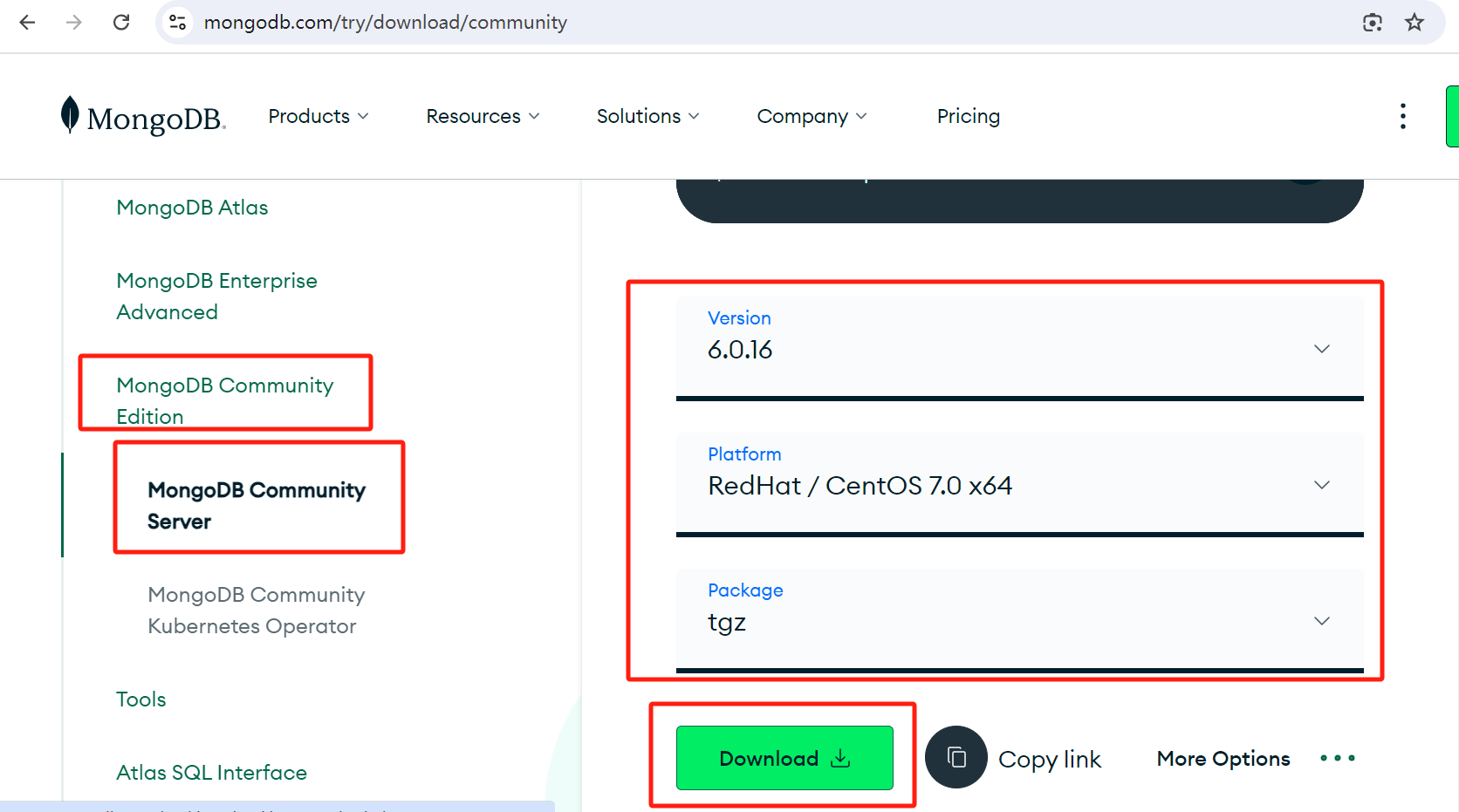Open MongoDB Atlas sidebar link
This screenshot has width=1459, height=812.
192,208
